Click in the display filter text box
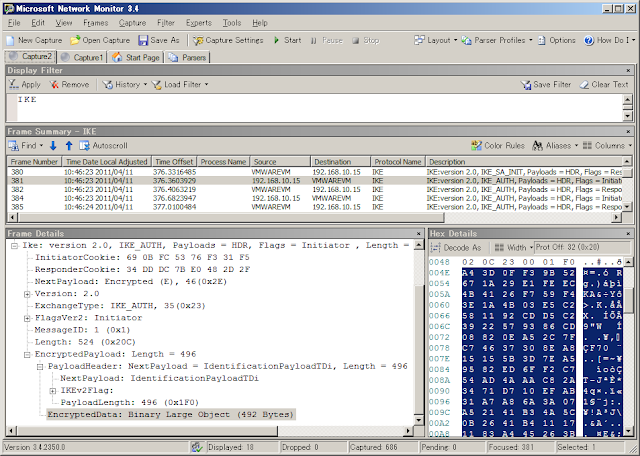Viewport: 640px width, 456px height. [320, 107]
